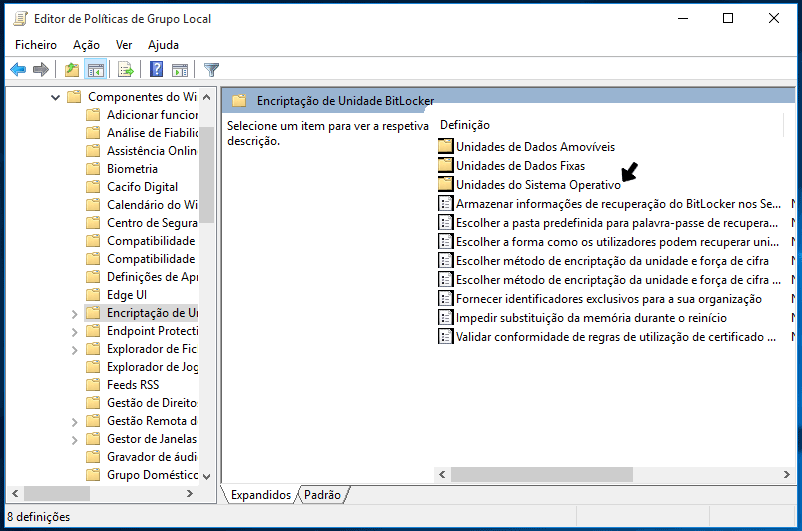
Task: Expand the Gestão Remota tree node
Action: [x=75, y=422]
